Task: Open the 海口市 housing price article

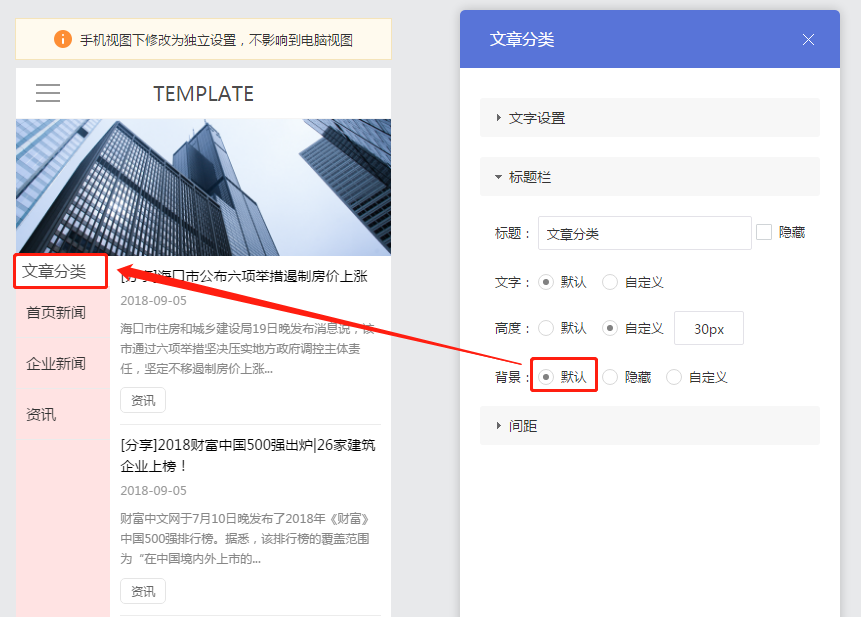Action: point(244,276)
